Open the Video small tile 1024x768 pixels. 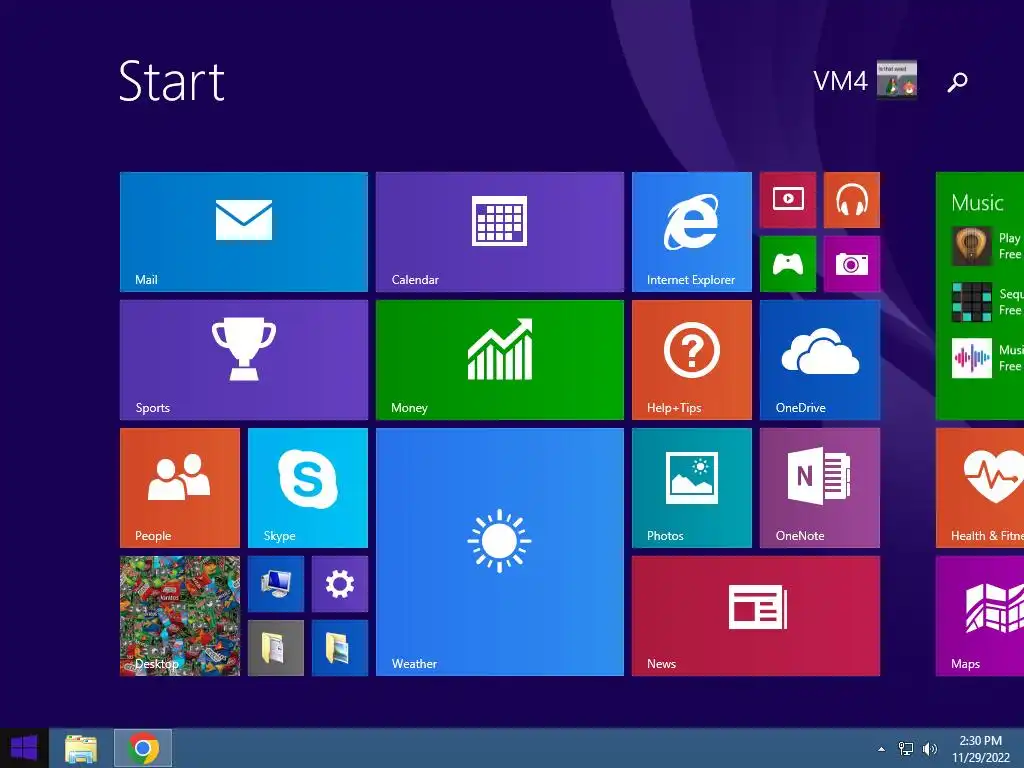point(788,200)
